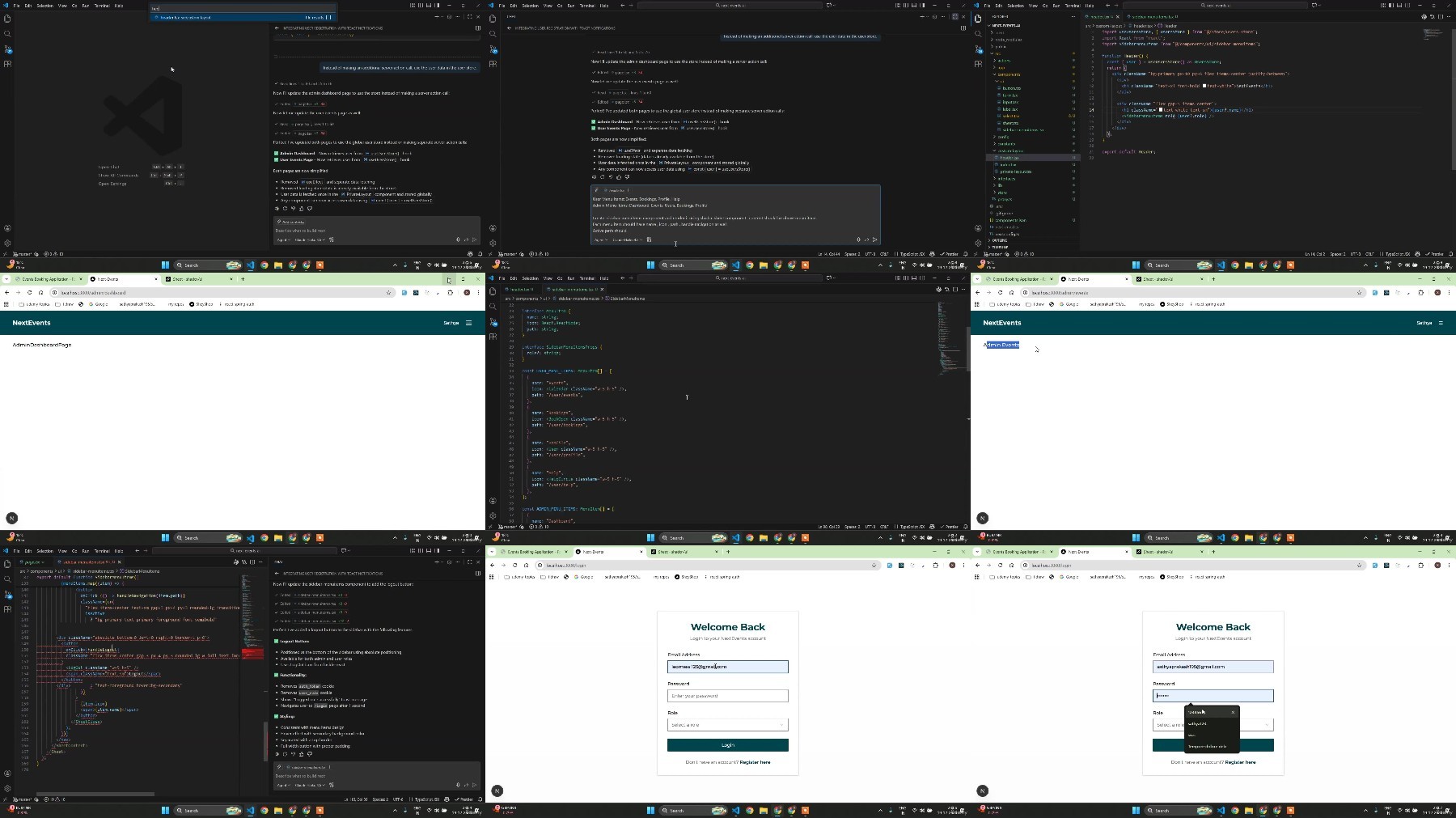The width and height of the screenshot is (1456, 818).
Task: Click Source Control icon beside the open file tree
Action: click(x=978, y=49)
